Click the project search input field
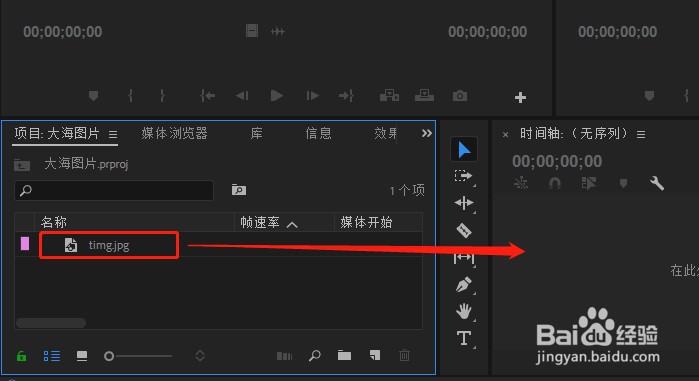Image resolution: width=699 pixels, height=381 pixels. coord(114,190)
